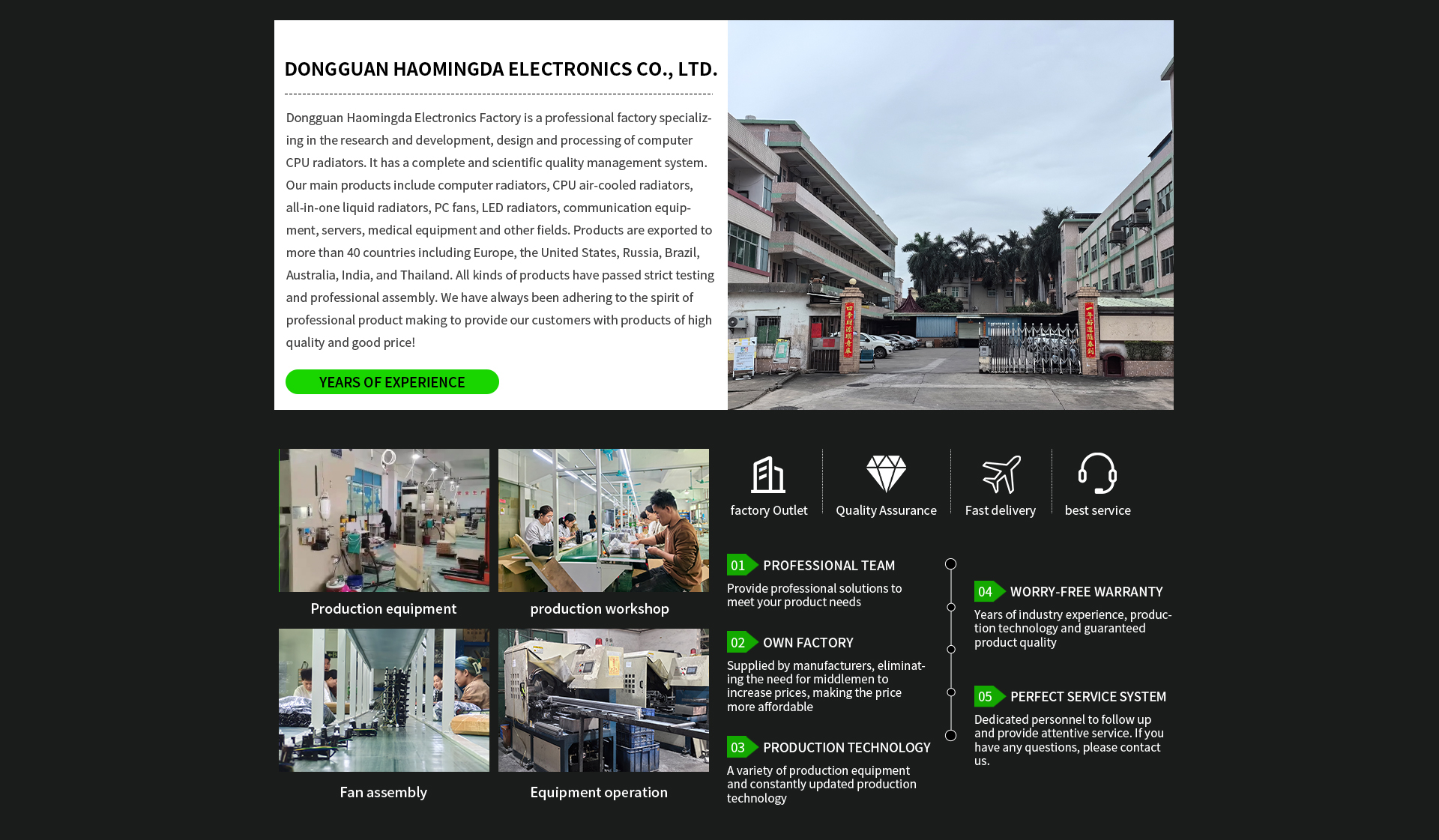This screenshot has height=840, width=1439.
Task: Click the Quality Assurance diamond icon
Action: pos(886,474)
